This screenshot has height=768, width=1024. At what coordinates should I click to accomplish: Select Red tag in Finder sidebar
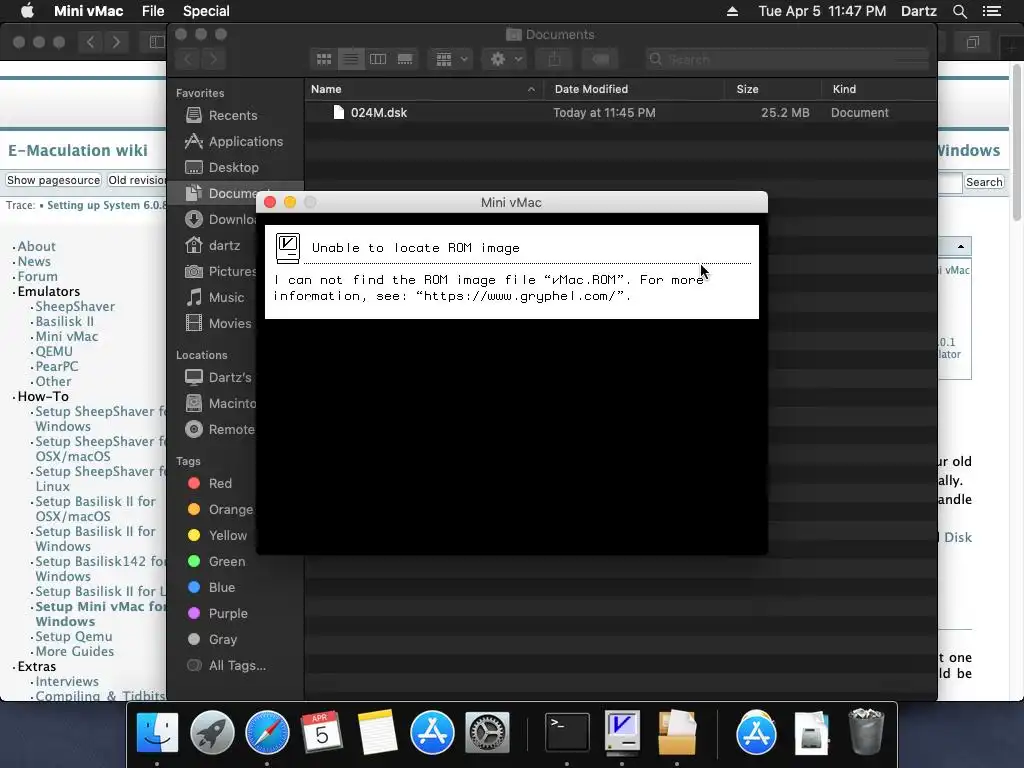click(x=220, y=483)
